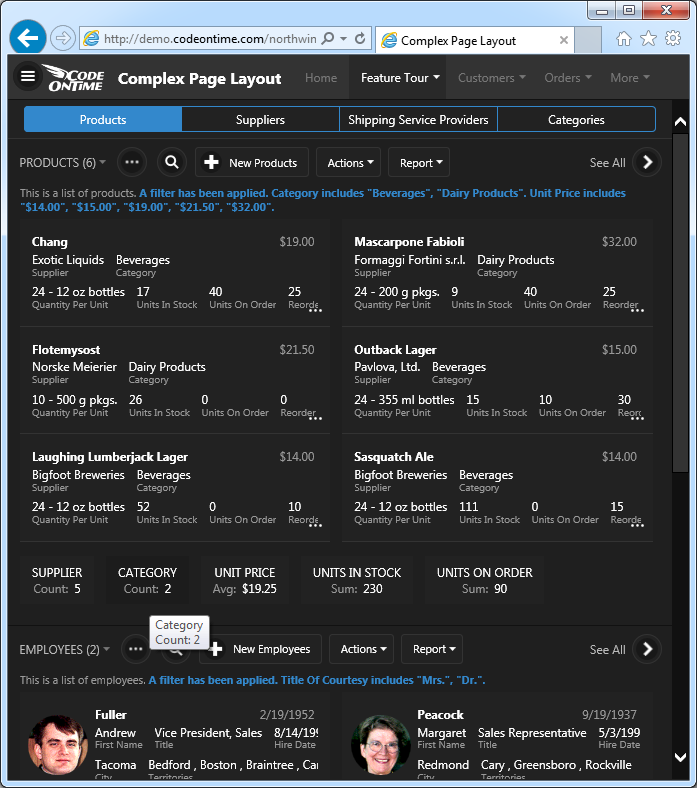
Task: Click the plus icon for New Products
Action: pos(211,162)
